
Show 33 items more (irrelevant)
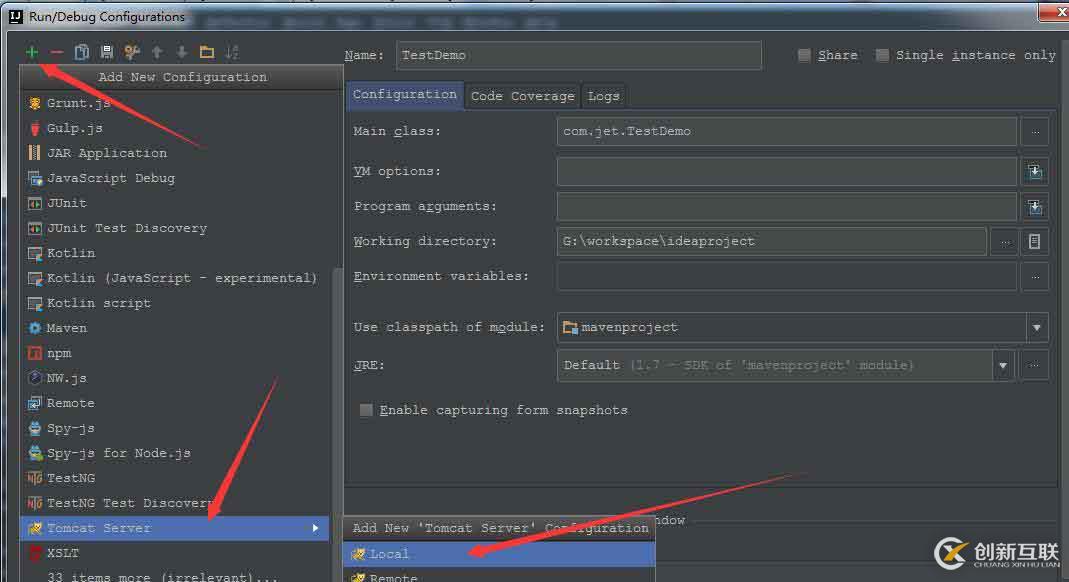tap(176, 576)
